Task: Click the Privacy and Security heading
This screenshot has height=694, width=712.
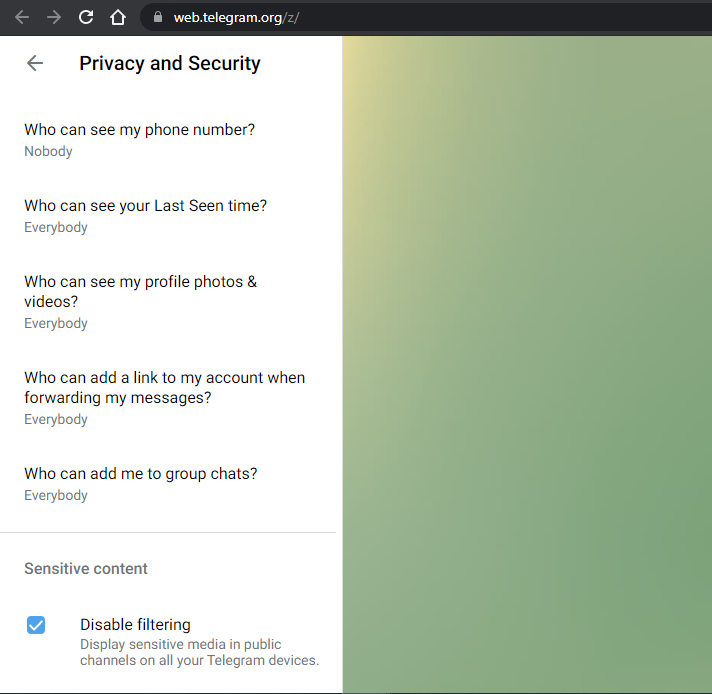Action: pyautogui.click(x=170, y=63)
